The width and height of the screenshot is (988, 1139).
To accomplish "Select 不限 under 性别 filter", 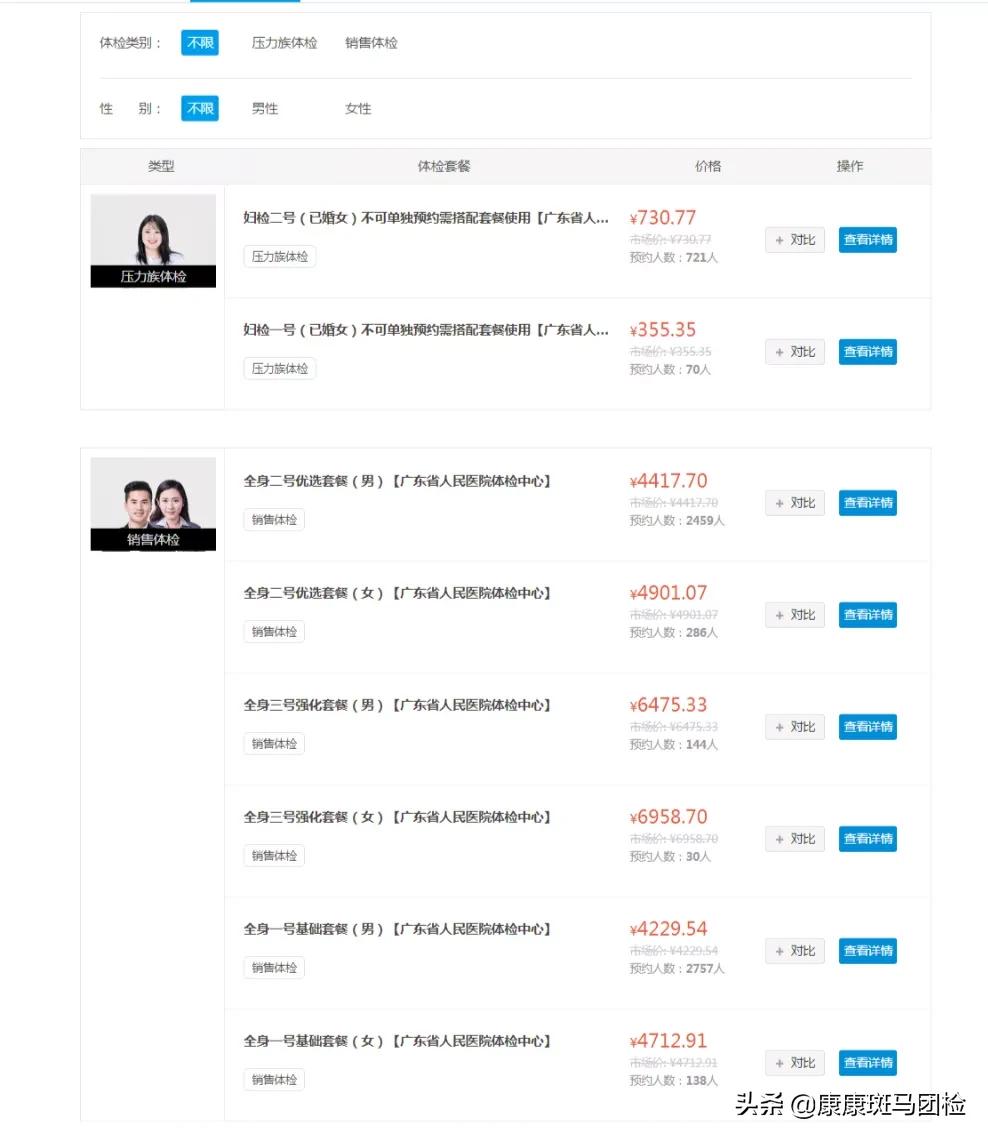I will pyautogui.click(x=198, y=108).
